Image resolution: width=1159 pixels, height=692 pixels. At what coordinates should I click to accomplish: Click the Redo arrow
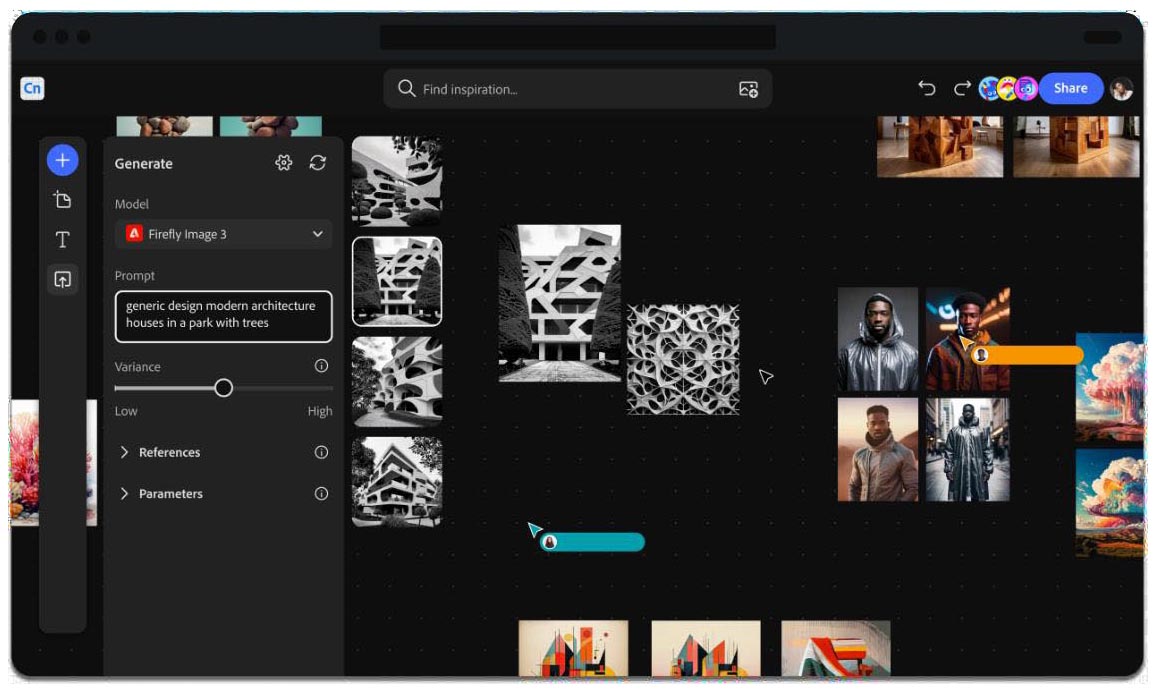pos(962,89)
